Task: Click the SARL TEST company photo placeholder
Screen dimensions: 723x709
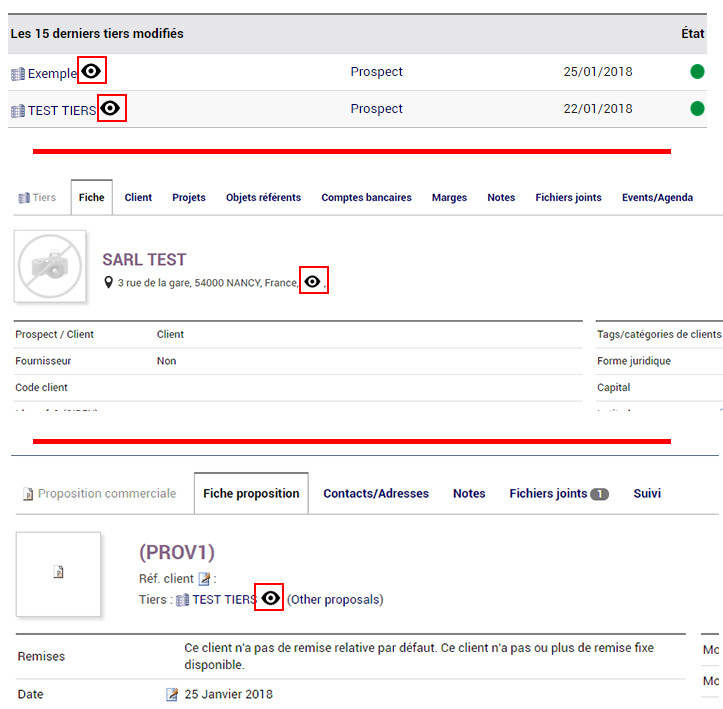Action: pos(50,266)
